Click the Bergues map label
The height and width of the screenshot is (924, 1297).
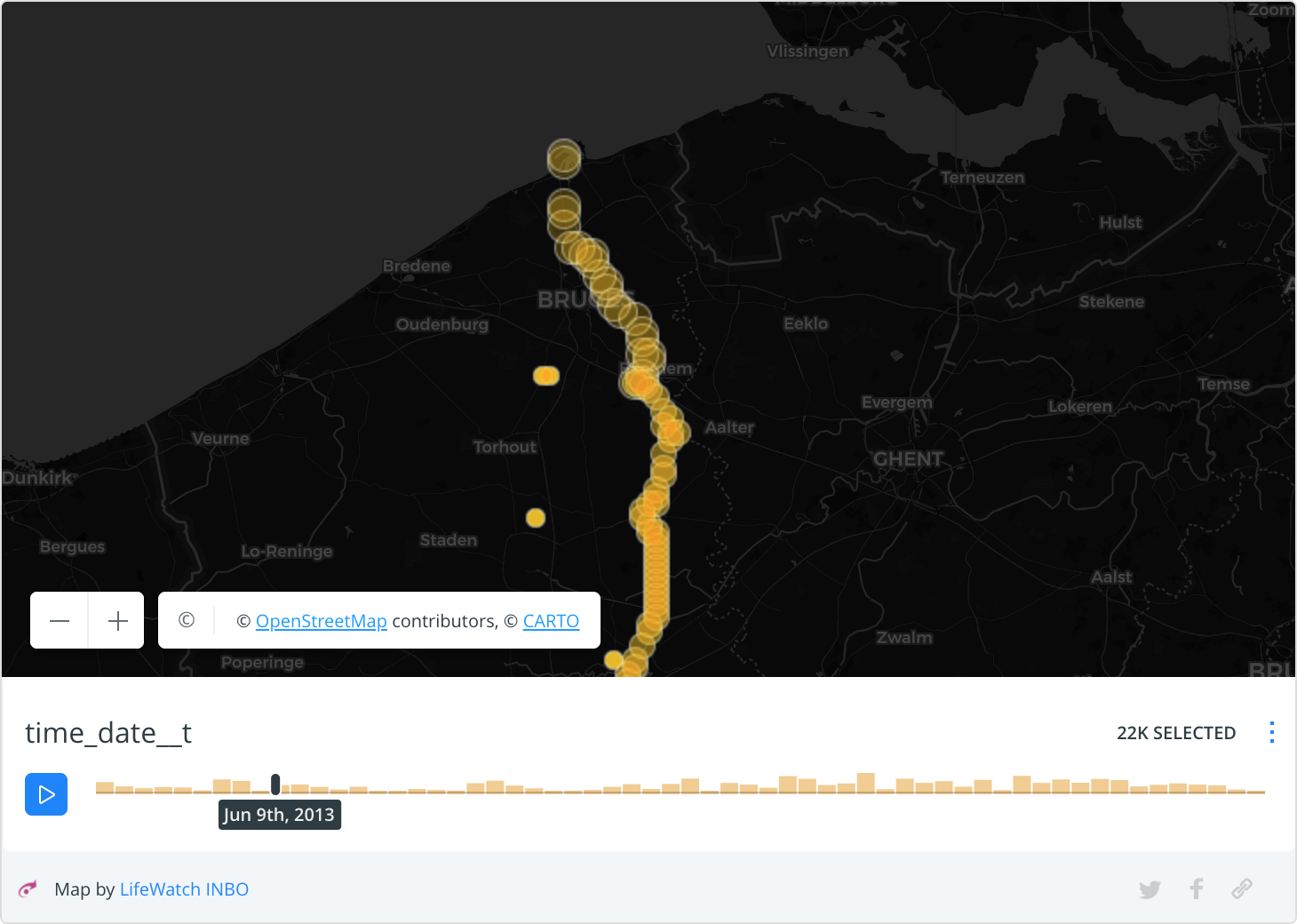click(72, 547)
